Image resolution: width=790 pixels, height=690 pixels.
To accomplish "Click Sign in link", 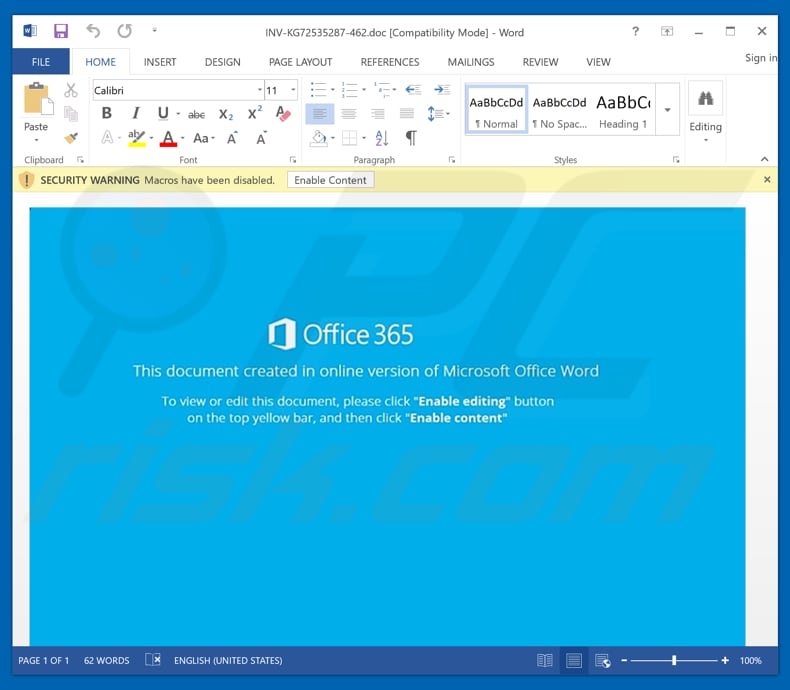I will [761, 58].
